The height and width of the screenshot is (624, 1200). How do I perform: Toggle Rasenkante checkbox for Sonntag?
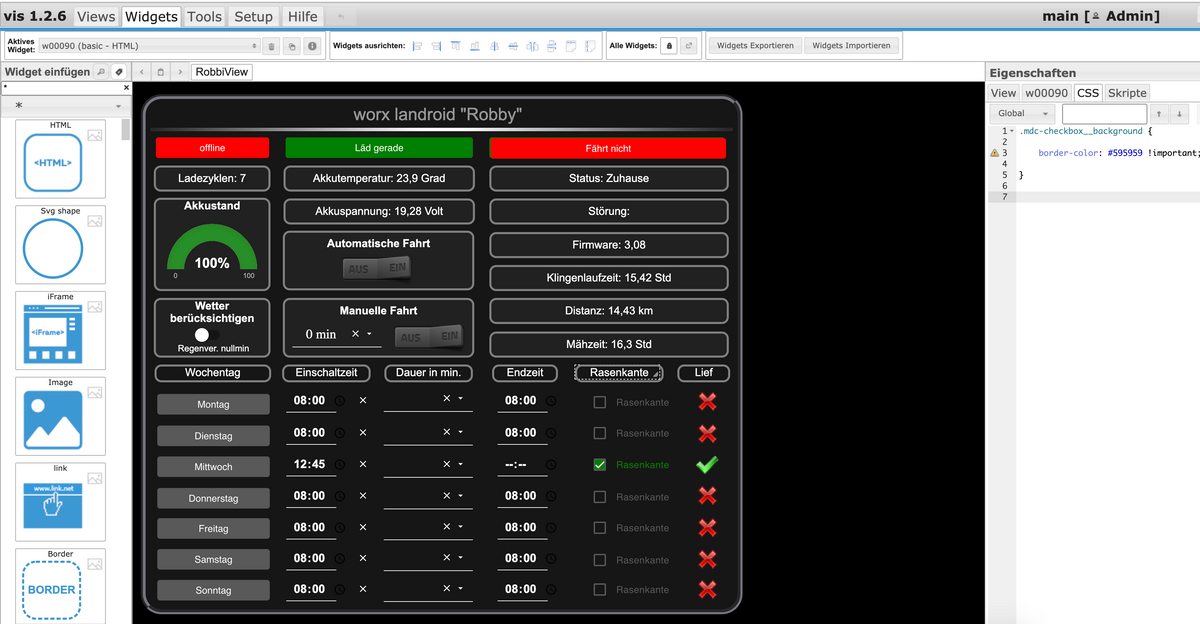[600, 590]
